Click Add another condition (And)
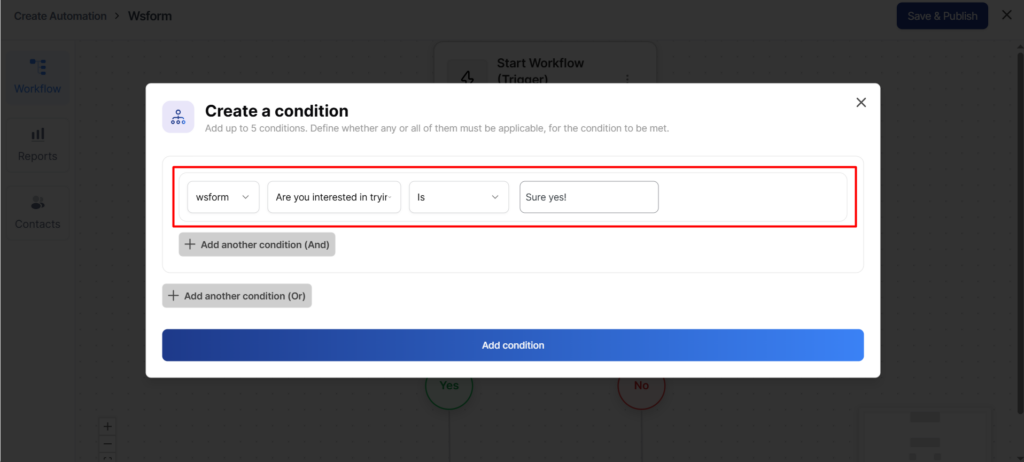Viewport: 1024px width, 462px height. pyautogui.click(x=257, y=244)
